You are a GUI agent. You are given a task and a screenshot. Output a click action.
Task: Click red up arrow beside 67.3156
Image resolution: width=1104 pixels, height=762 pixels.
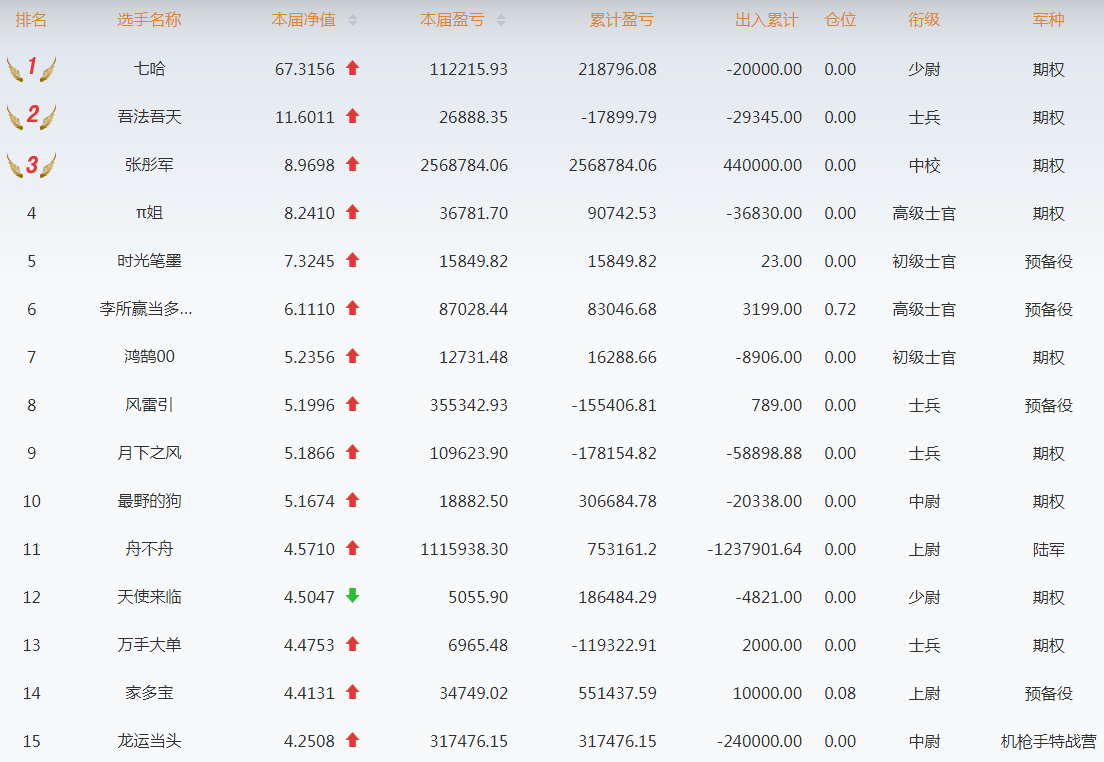[353, 68]
